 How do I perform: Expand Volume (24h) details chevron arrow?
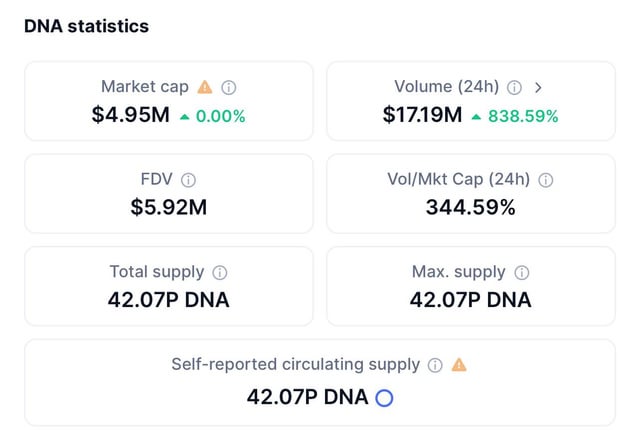point(538,87)
